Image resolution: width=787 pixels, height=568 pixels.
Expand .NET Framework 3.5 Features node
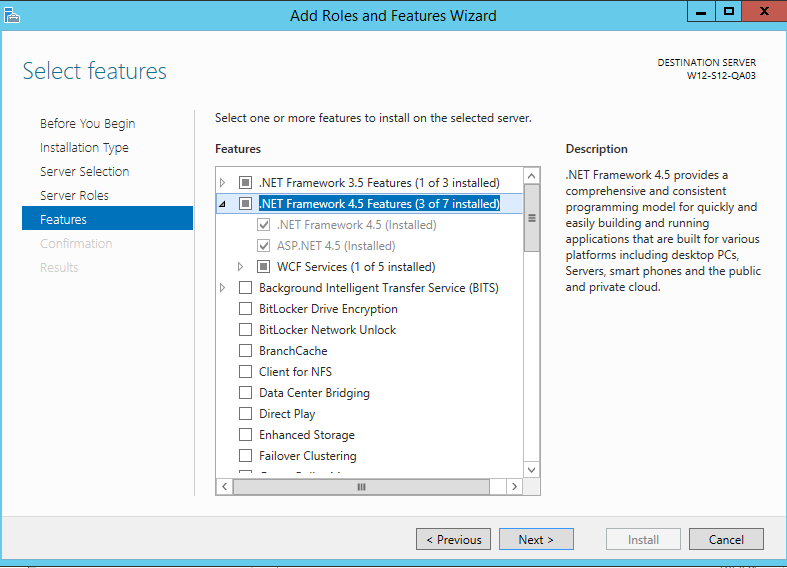(x=222, y=183)
